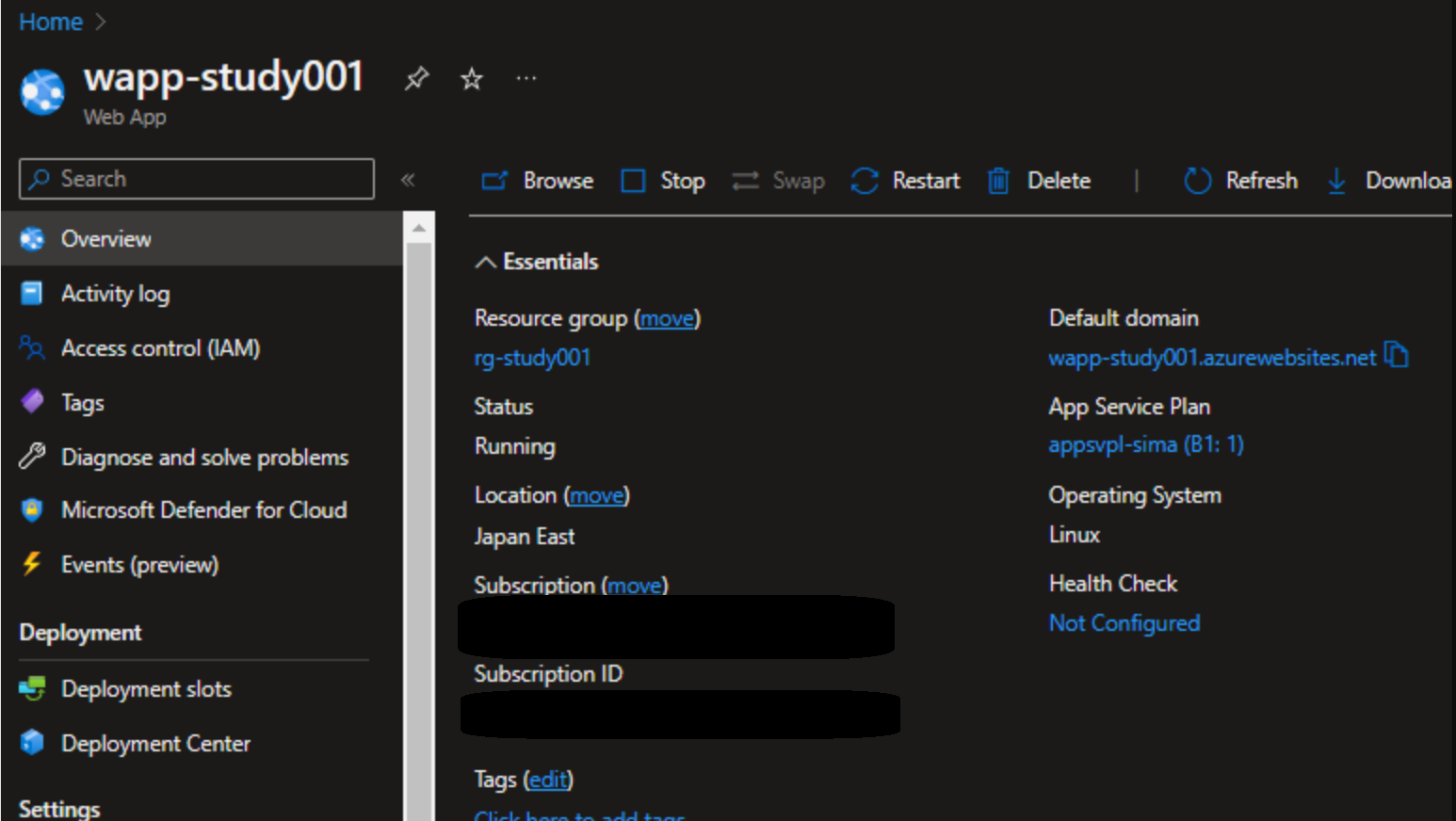Click the Refresh arrow icon

[x=1197, y=180]
